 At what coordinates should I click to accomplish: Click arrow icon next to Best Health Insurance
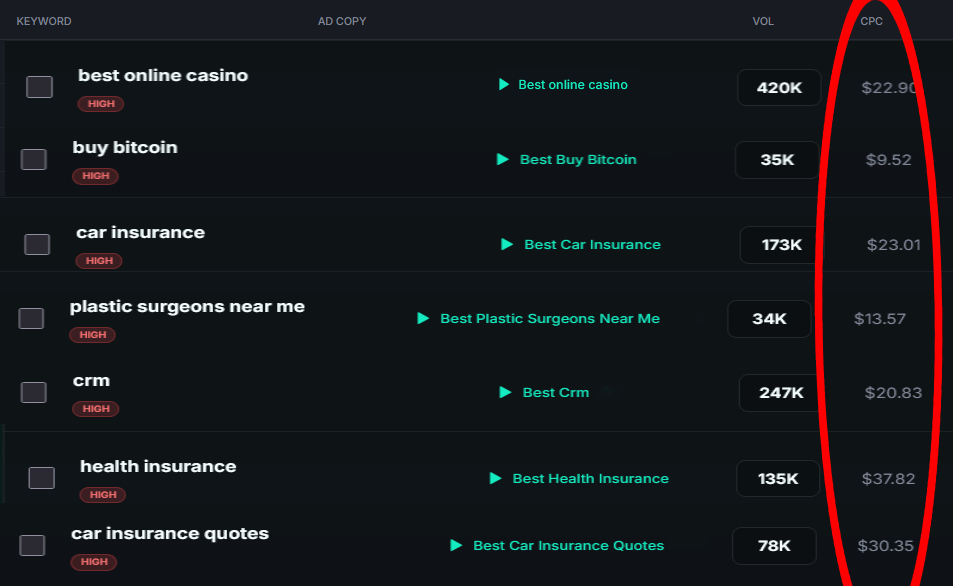495,478
